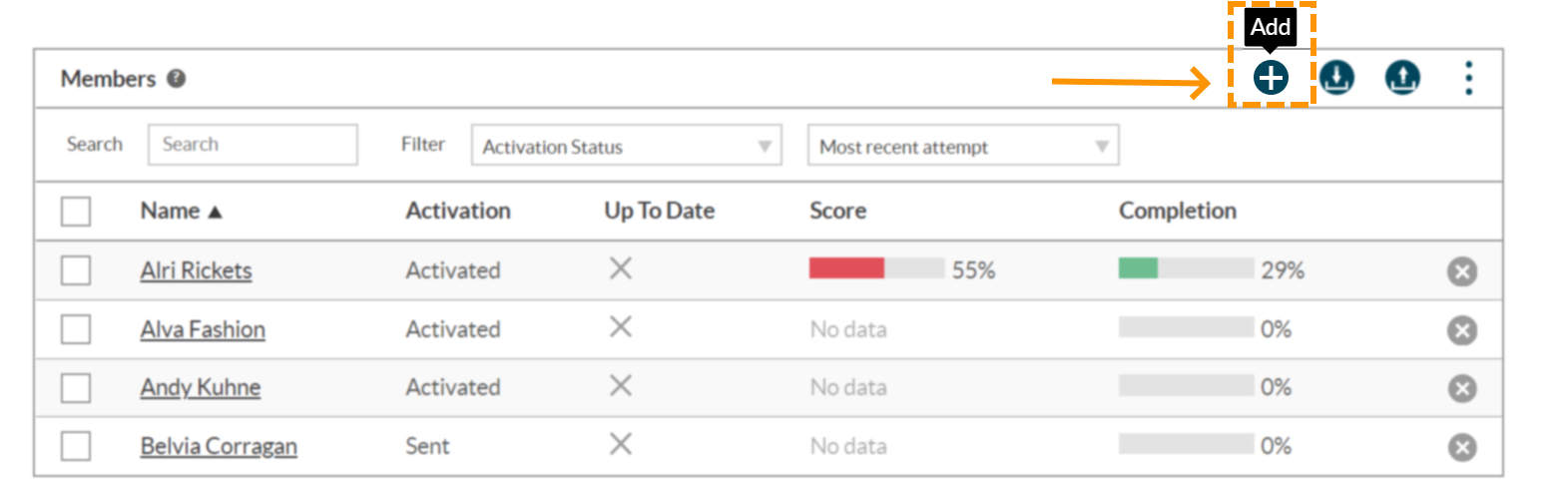Click the Activation column header
The height and width of the screenshot is (491, 1568).
click(458, 212)
